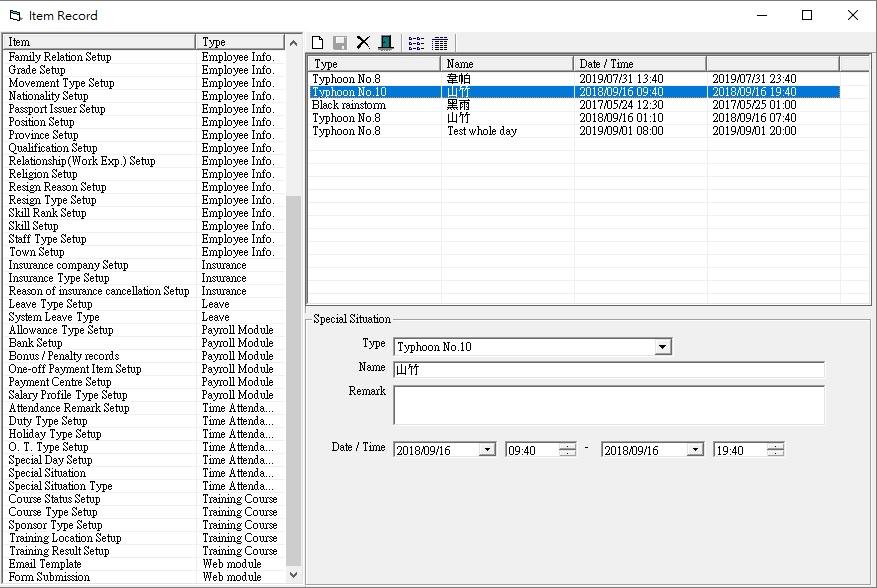Open the end date picker dropdown

click(x=695, y=450)
